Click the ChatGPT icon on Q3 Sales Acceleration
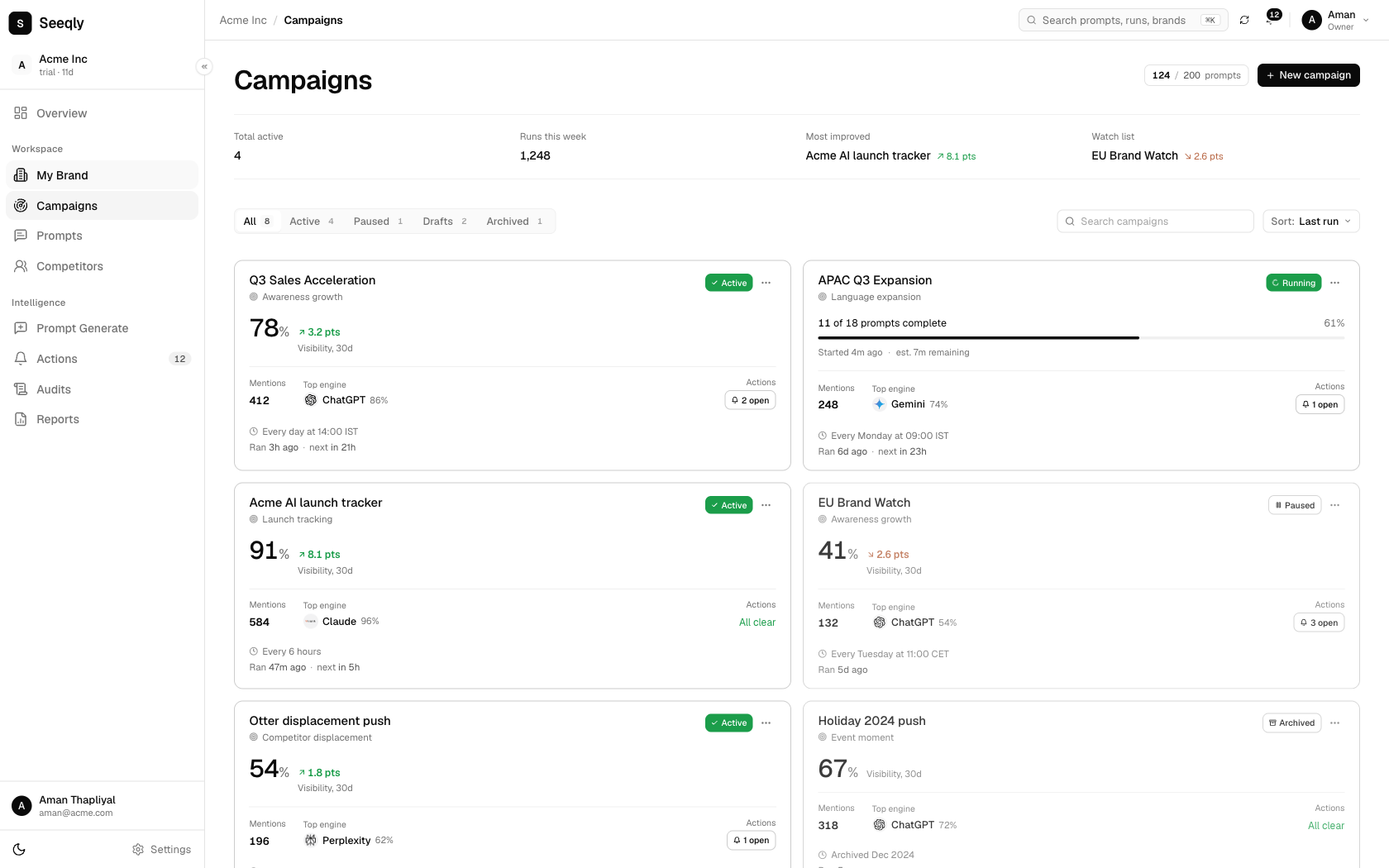1389x868 pixels. pyautogui.click(x=311, y=400)
